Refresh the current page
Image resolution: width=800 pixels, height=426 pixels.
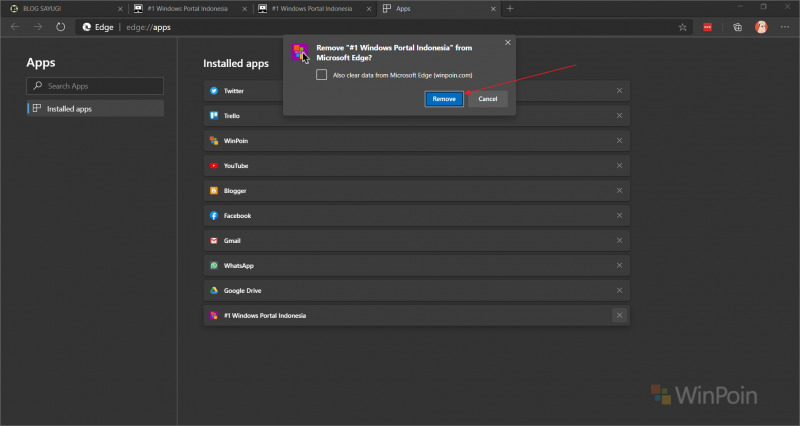pyautogui.click(x=61, y=27)
